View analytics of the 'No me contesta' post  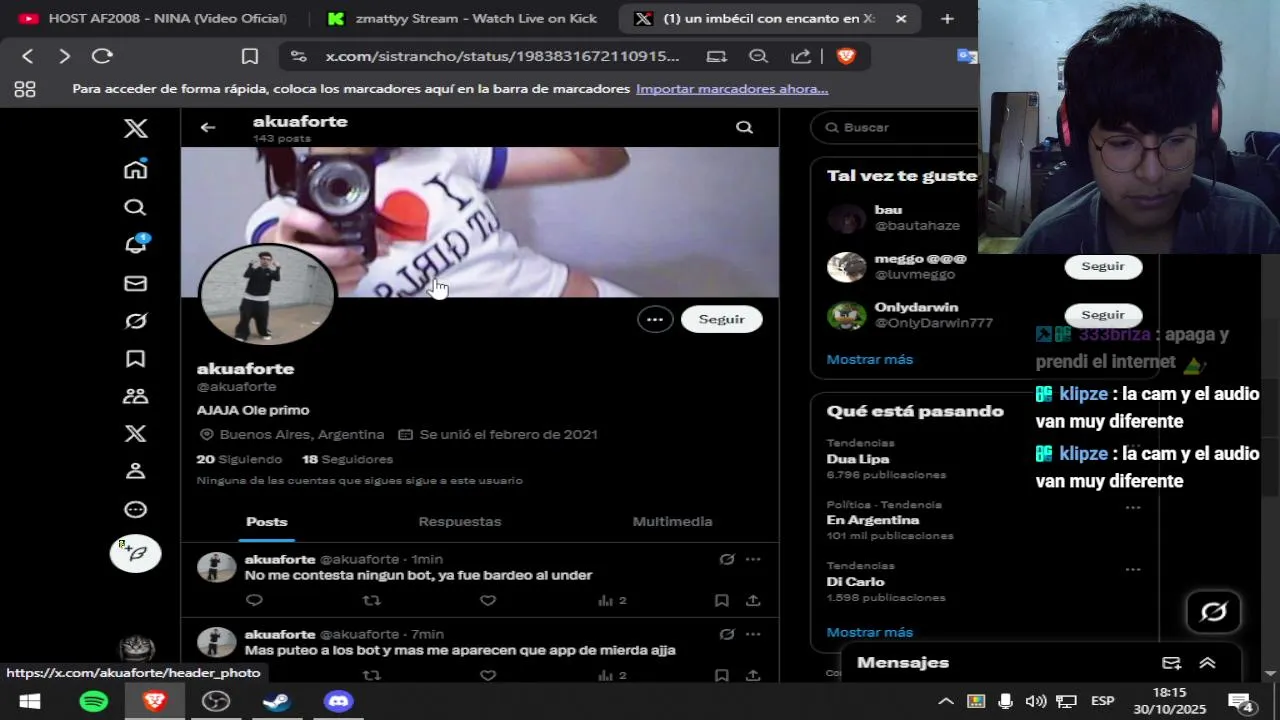point(611,600)
